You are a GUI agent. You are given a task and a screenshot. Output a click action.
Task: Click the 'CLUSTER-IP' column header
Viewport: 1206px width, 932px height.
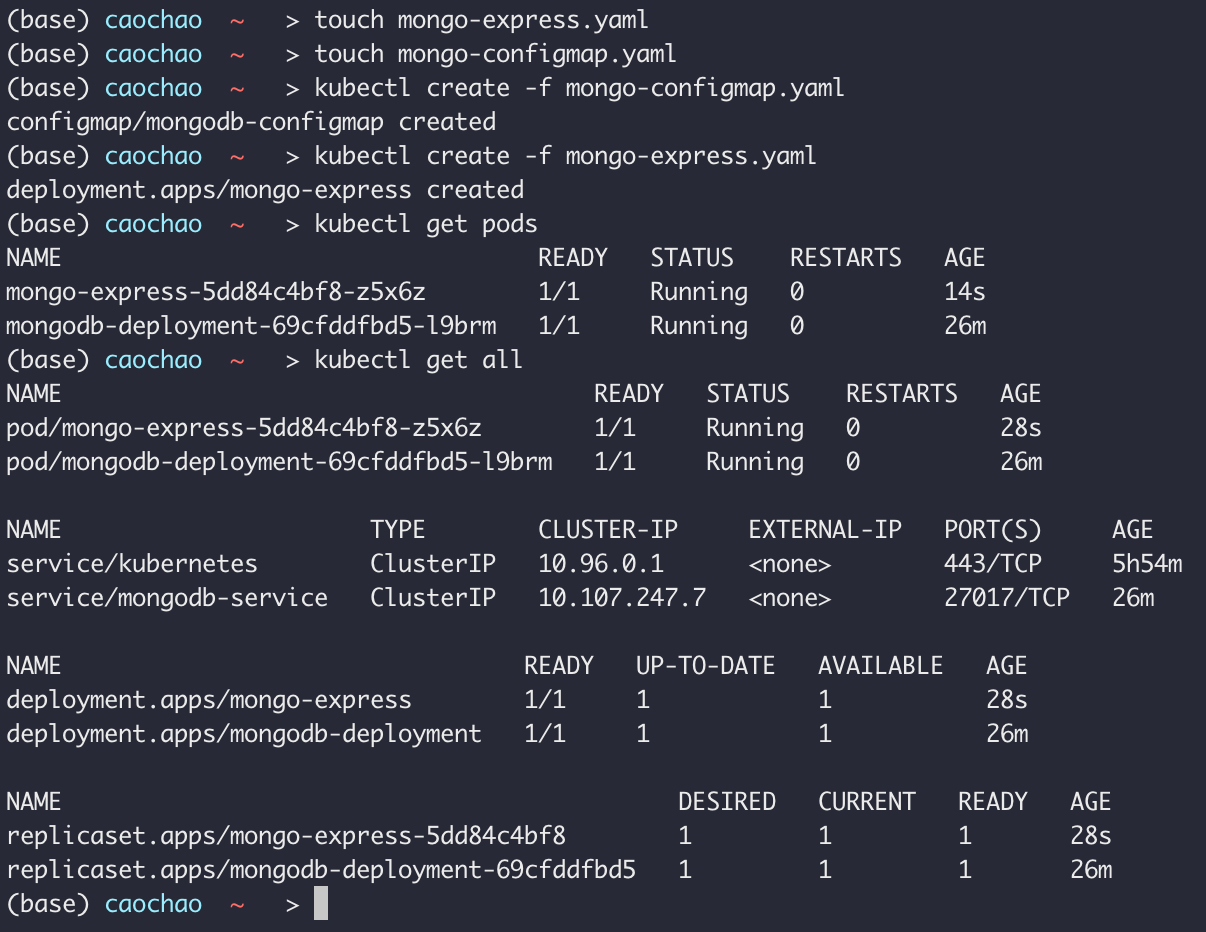[x=608, y=530]
